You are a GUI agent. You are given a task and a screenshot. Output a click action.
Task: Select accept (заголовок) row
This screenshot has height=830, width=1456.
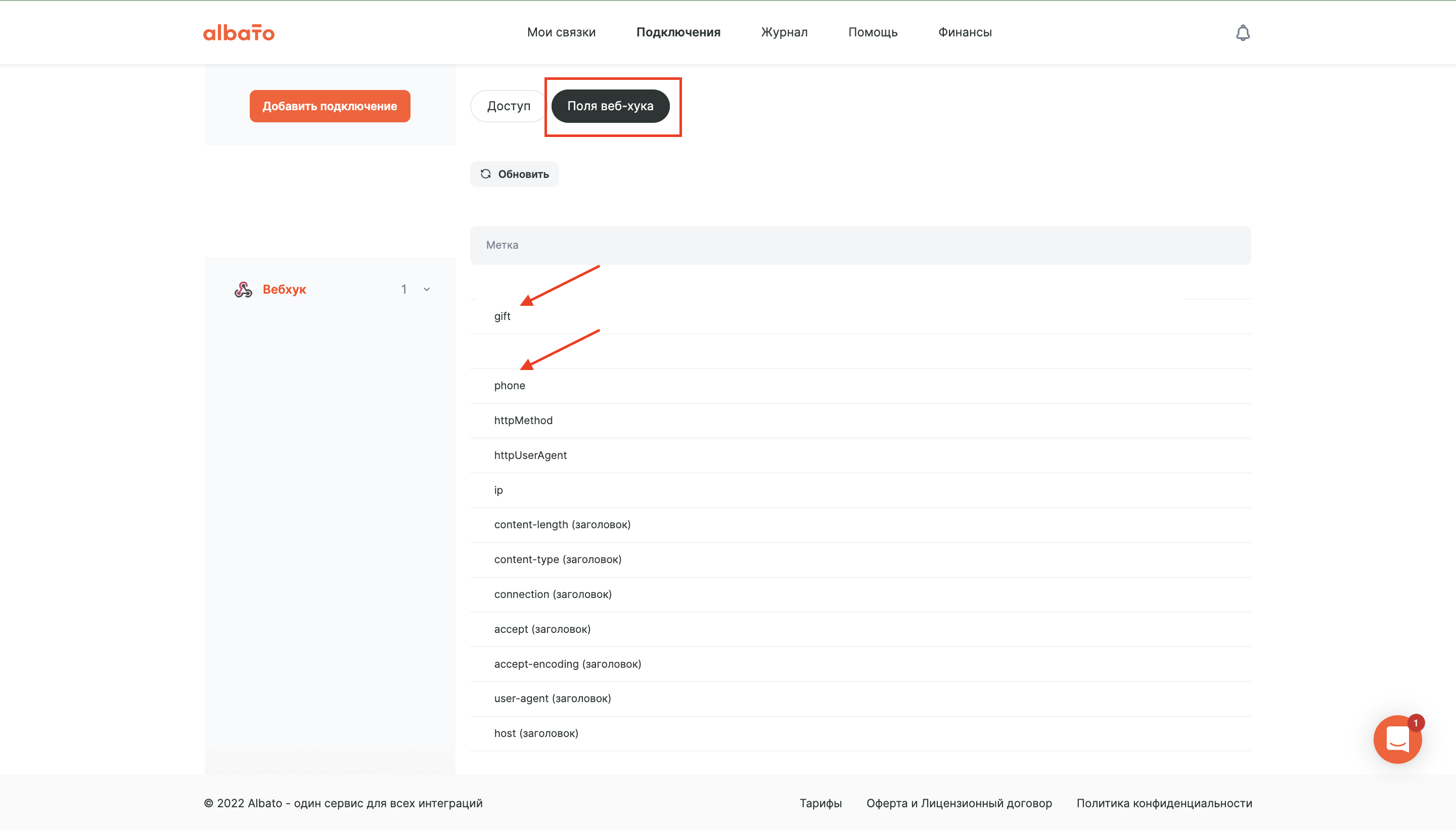click(x=860, y=629)
